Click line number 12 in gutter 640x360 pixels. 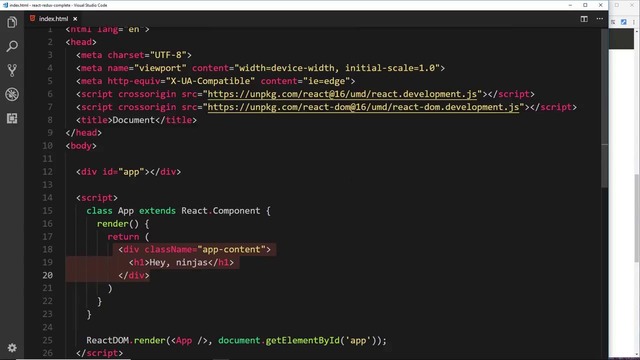(47, 171)
